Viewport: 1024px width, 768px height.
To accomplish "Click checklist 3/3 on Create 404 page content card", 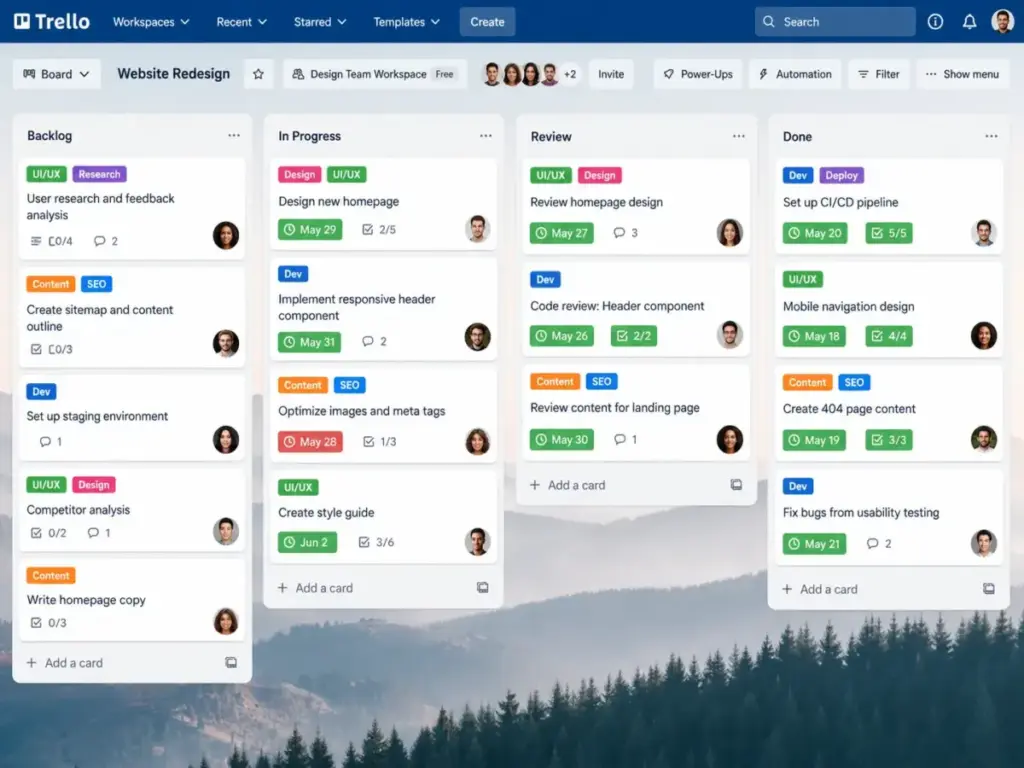I will (x=888, y=440).
